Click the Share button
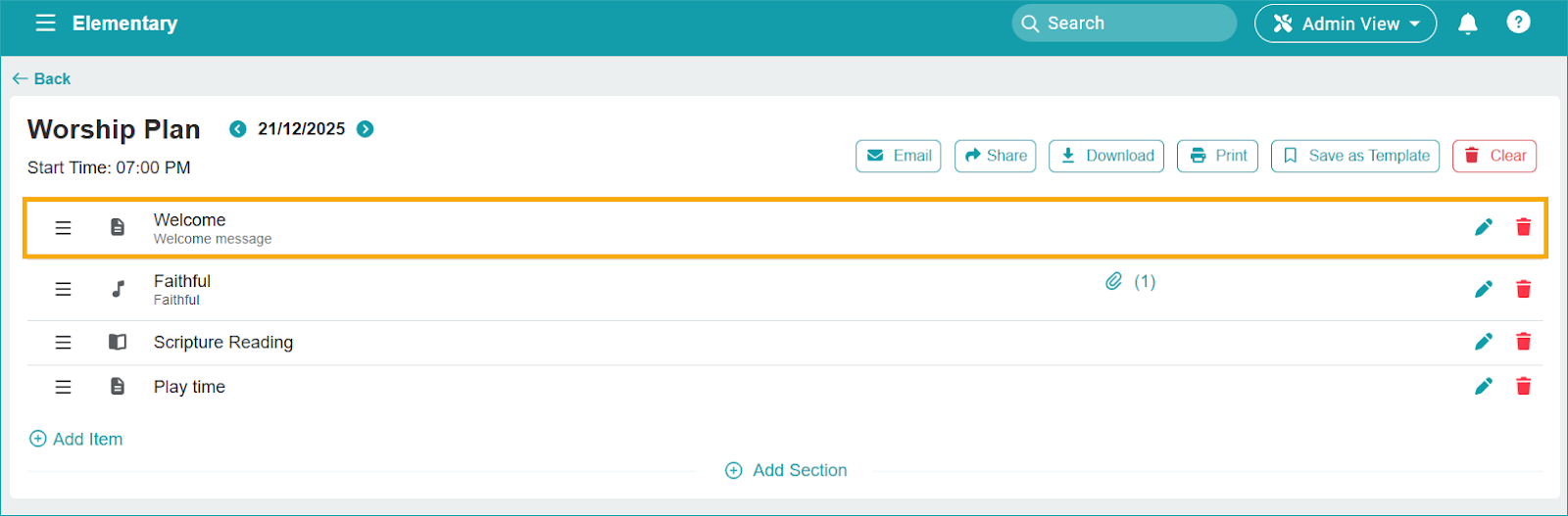The image size is (1568, 516). (x=995, y=156)
